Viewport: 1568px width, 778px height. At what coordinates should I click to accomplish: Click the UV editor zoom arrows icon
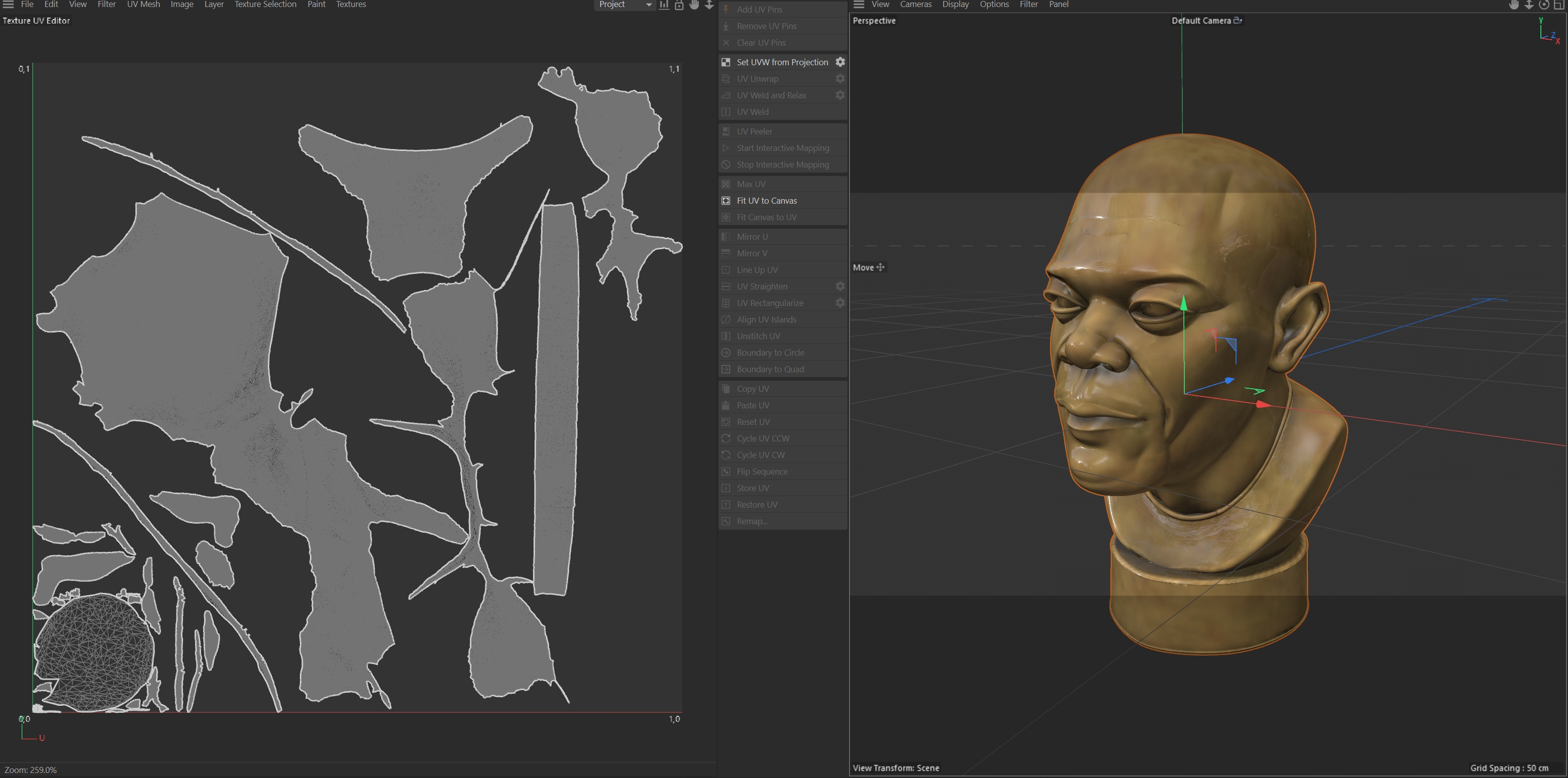pos(709,5)
